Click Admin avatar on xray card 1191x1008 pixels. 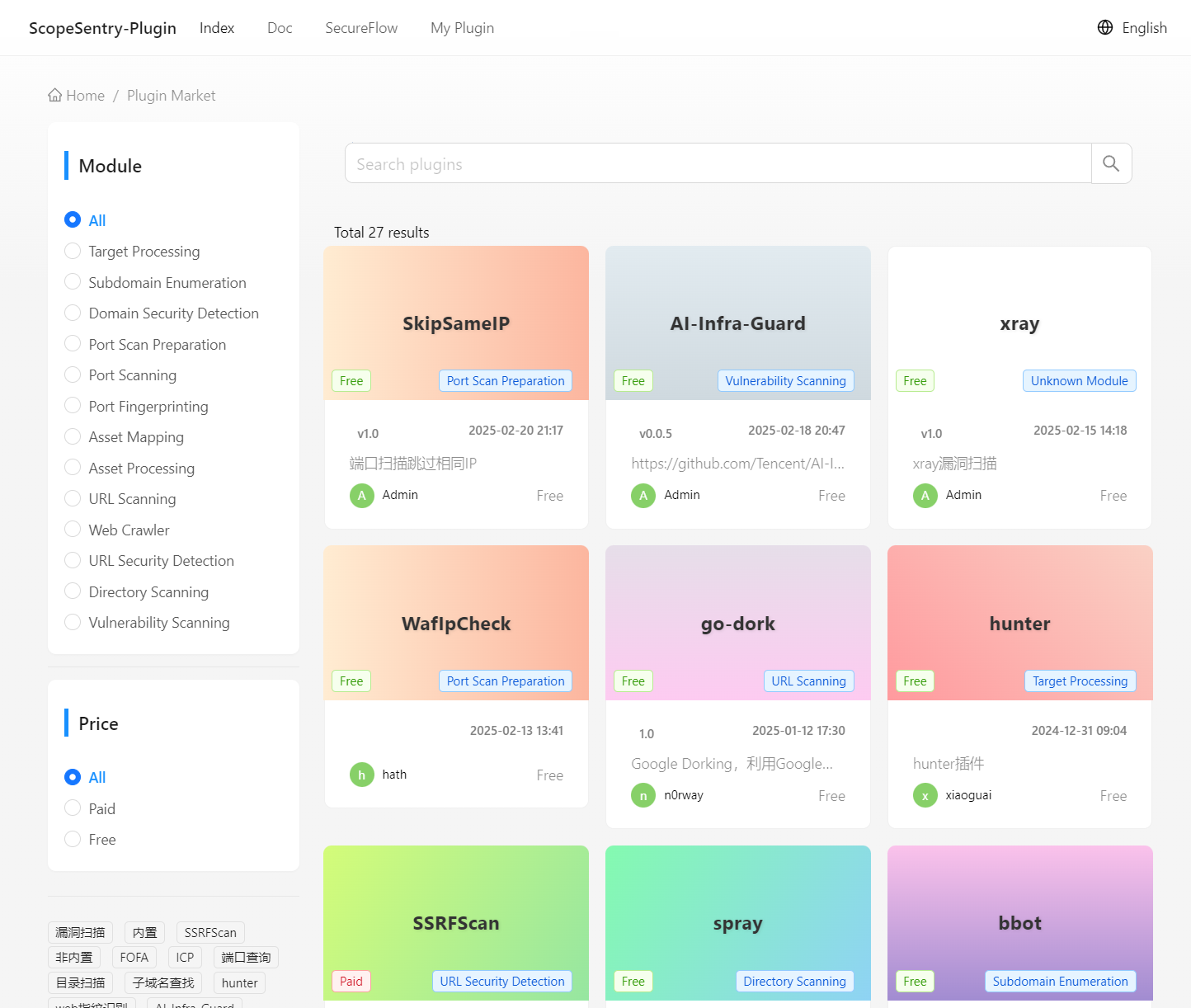point(925,496)
